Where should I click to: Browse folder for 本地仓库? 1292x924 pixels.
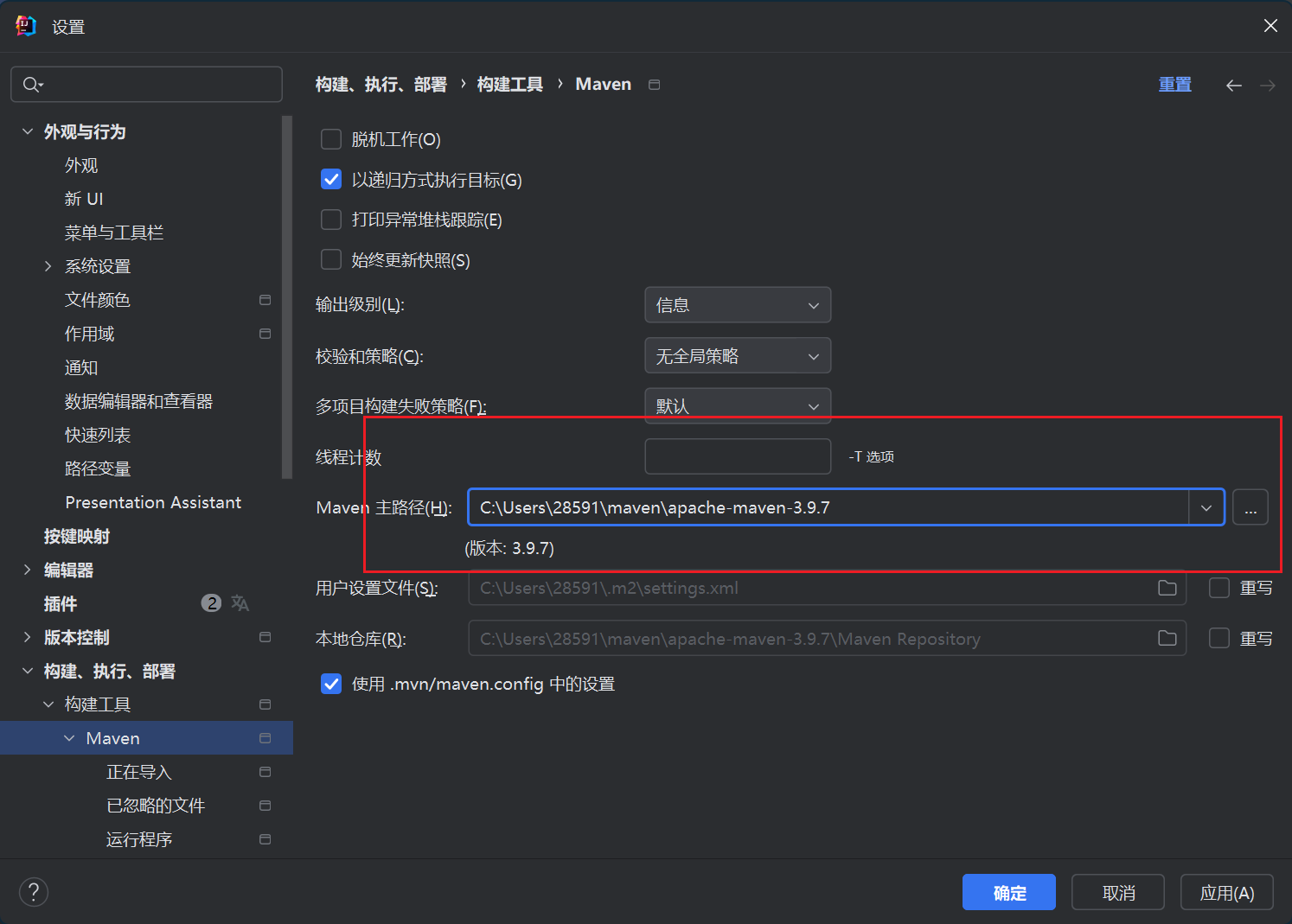[x=1167, y=639]
